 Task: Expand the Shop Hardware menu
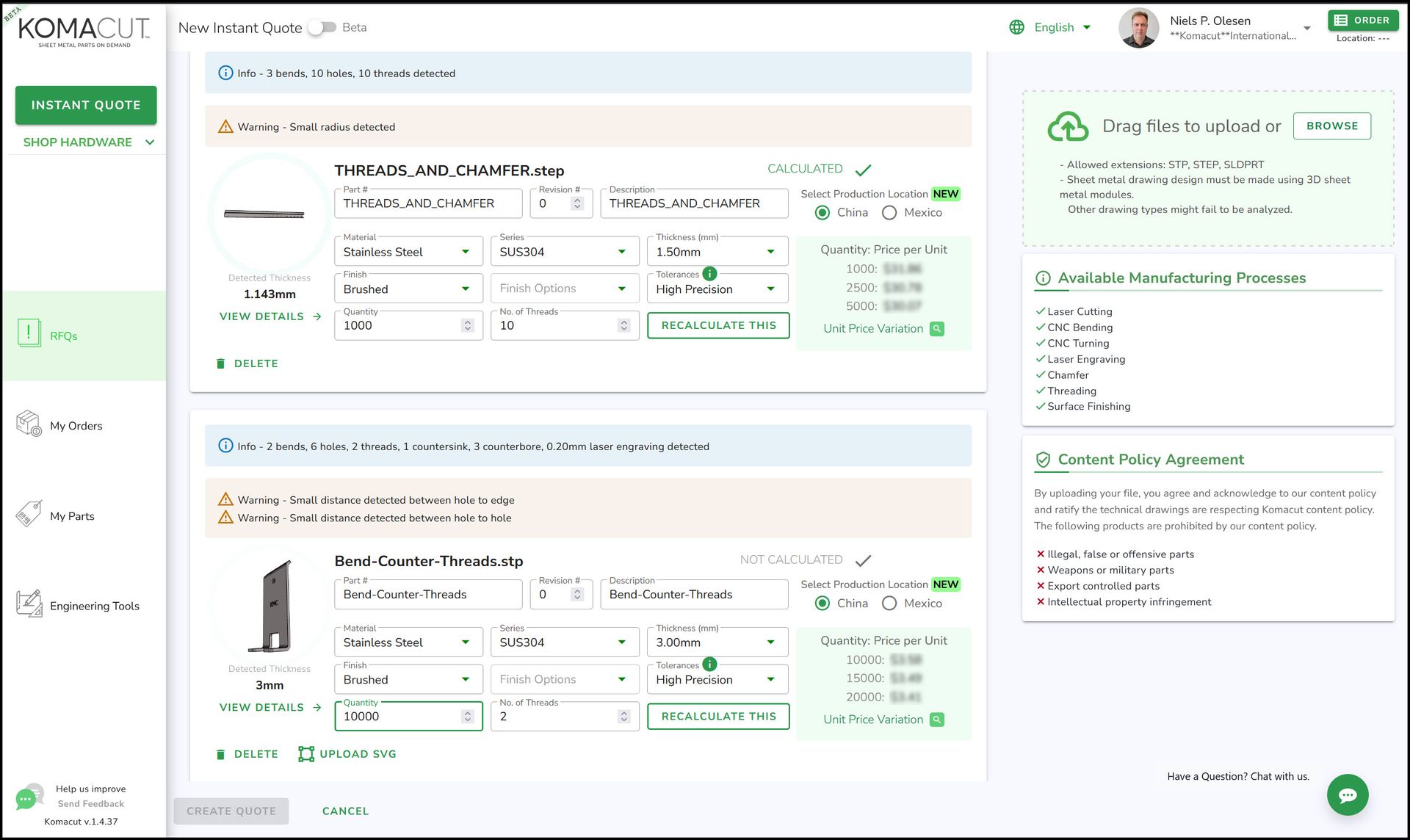click(88, 142)
